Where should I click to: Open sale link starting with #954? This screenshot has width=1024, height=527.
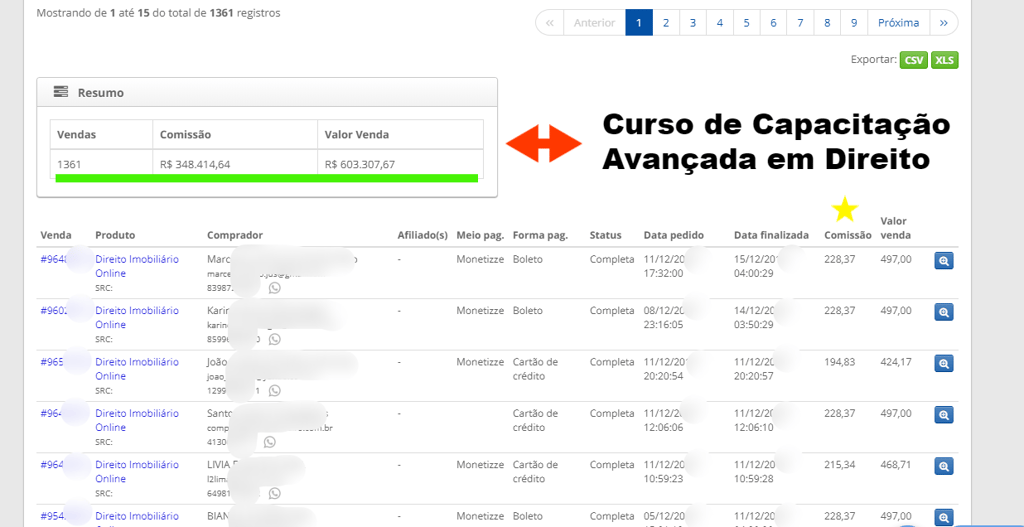(x=53, y=516)
